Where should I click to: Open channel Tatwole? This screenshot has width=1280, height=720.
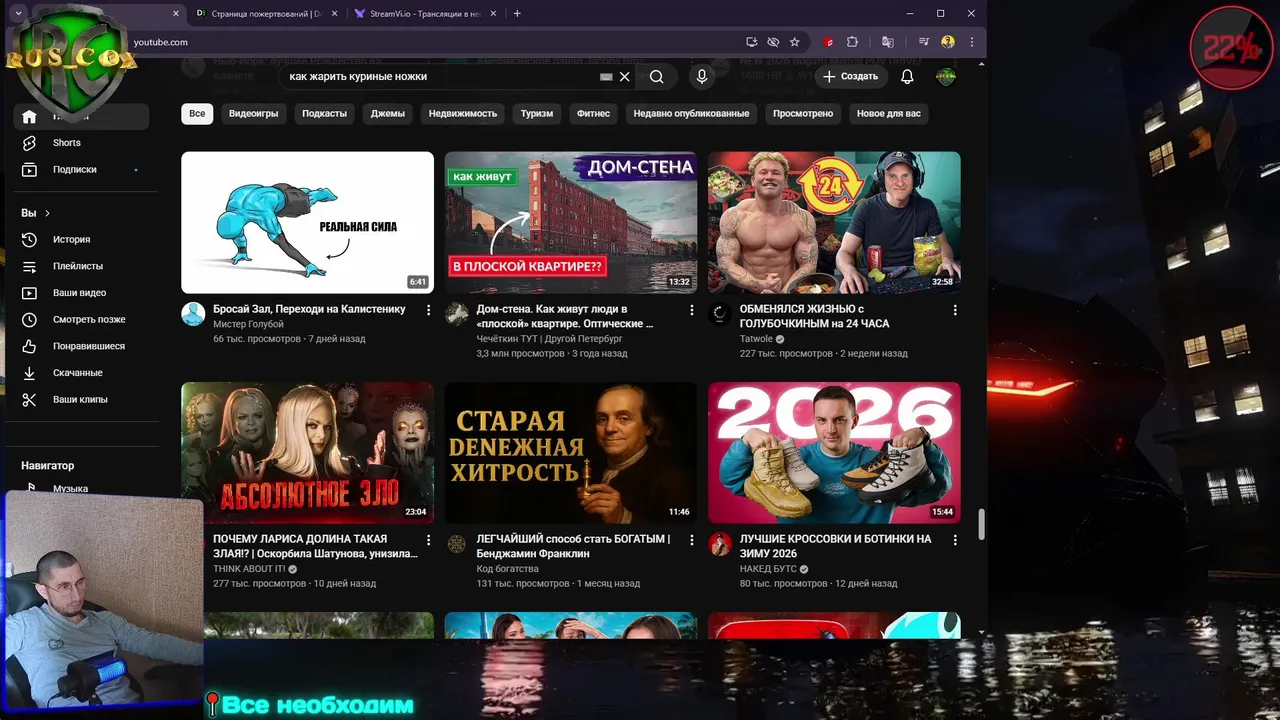coord(756,339)
